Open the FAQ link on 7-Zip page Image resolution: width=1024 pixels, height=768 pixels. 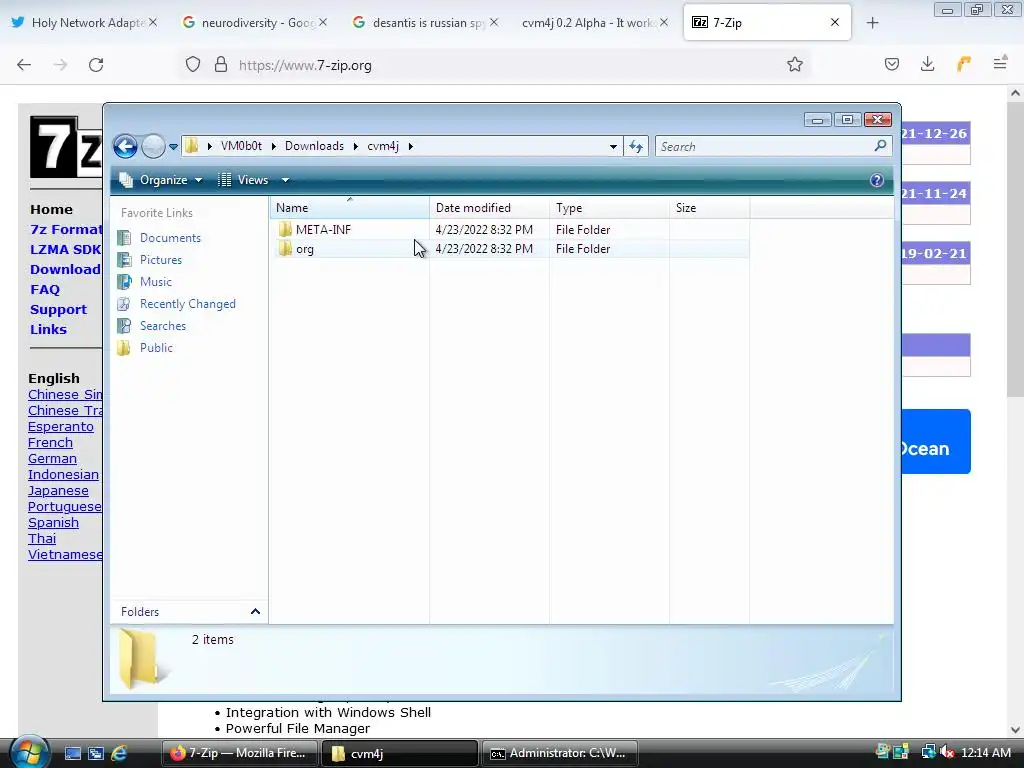[x=44, y=289]
